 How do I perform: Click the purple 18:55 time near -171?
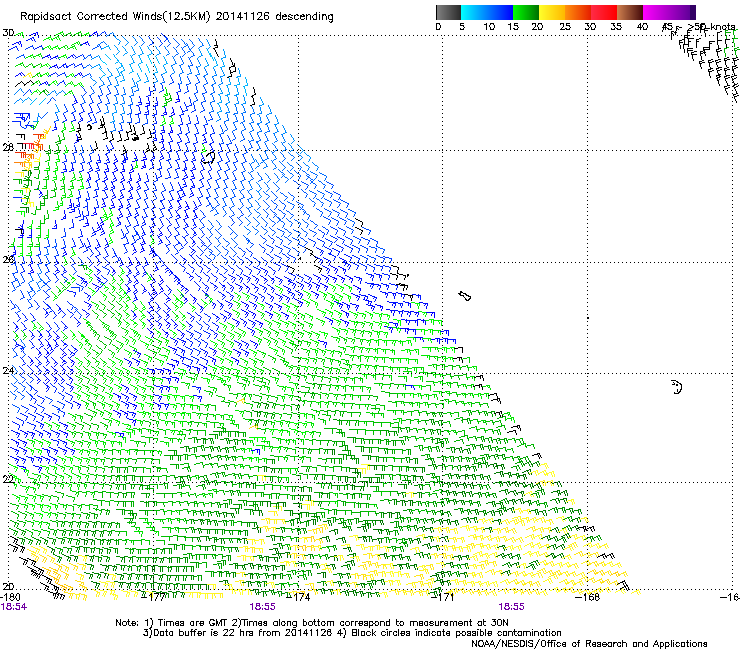[512, 607]
